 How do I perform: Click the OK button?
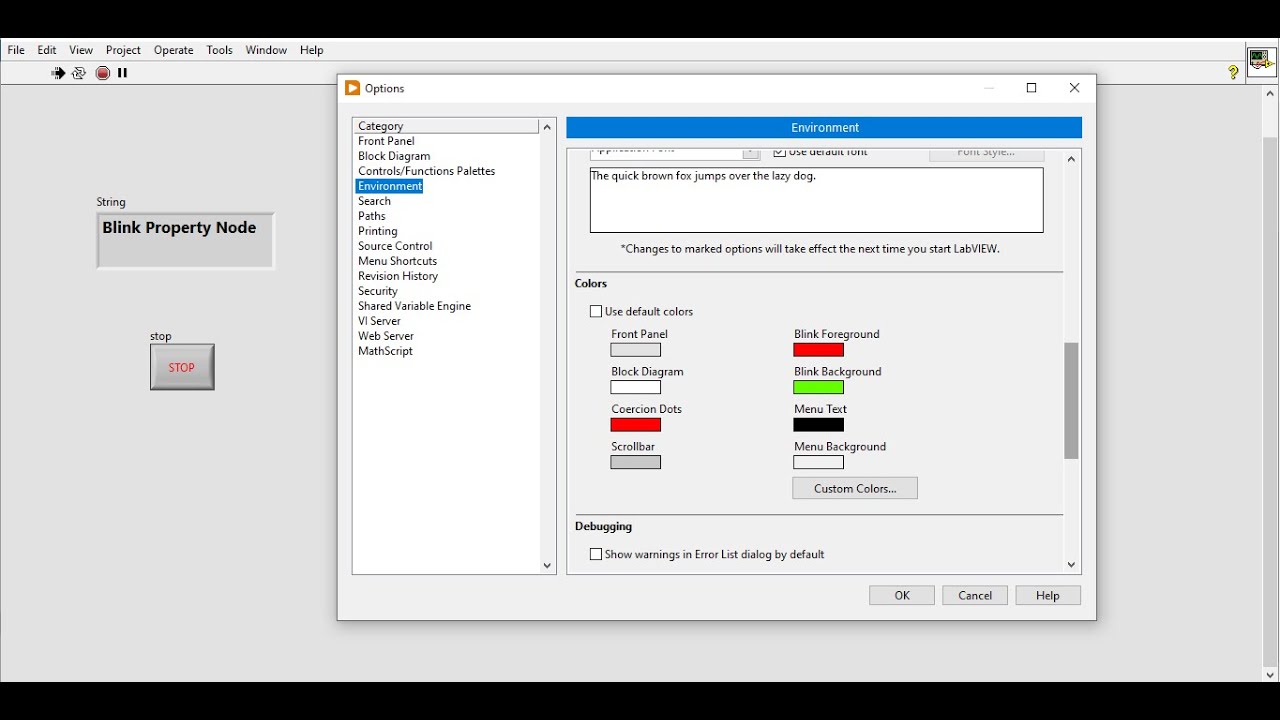pyautogui.click(x=902, y=596)
